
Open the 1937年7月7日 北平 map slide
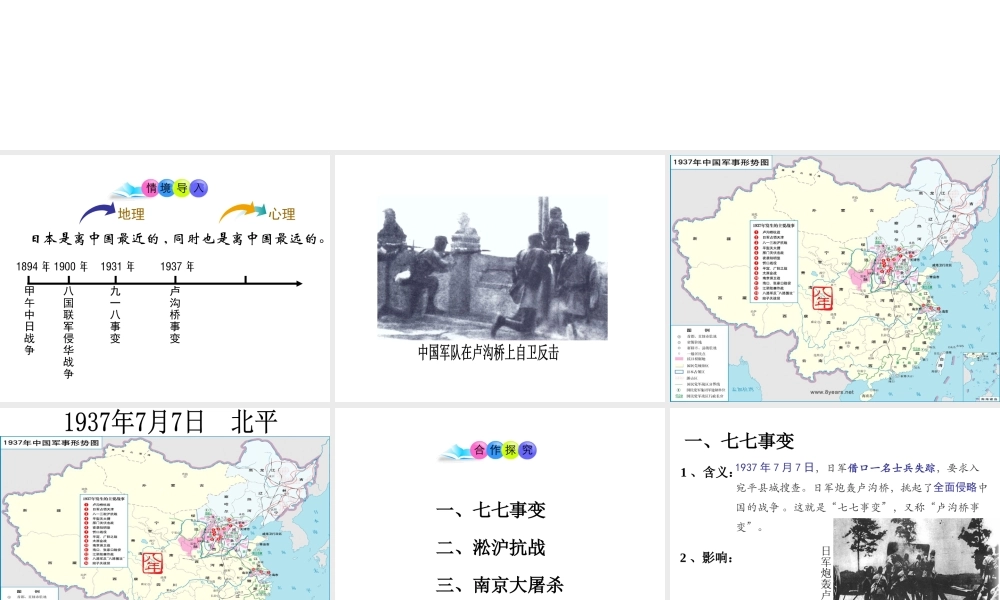click(x=165, y=504)
